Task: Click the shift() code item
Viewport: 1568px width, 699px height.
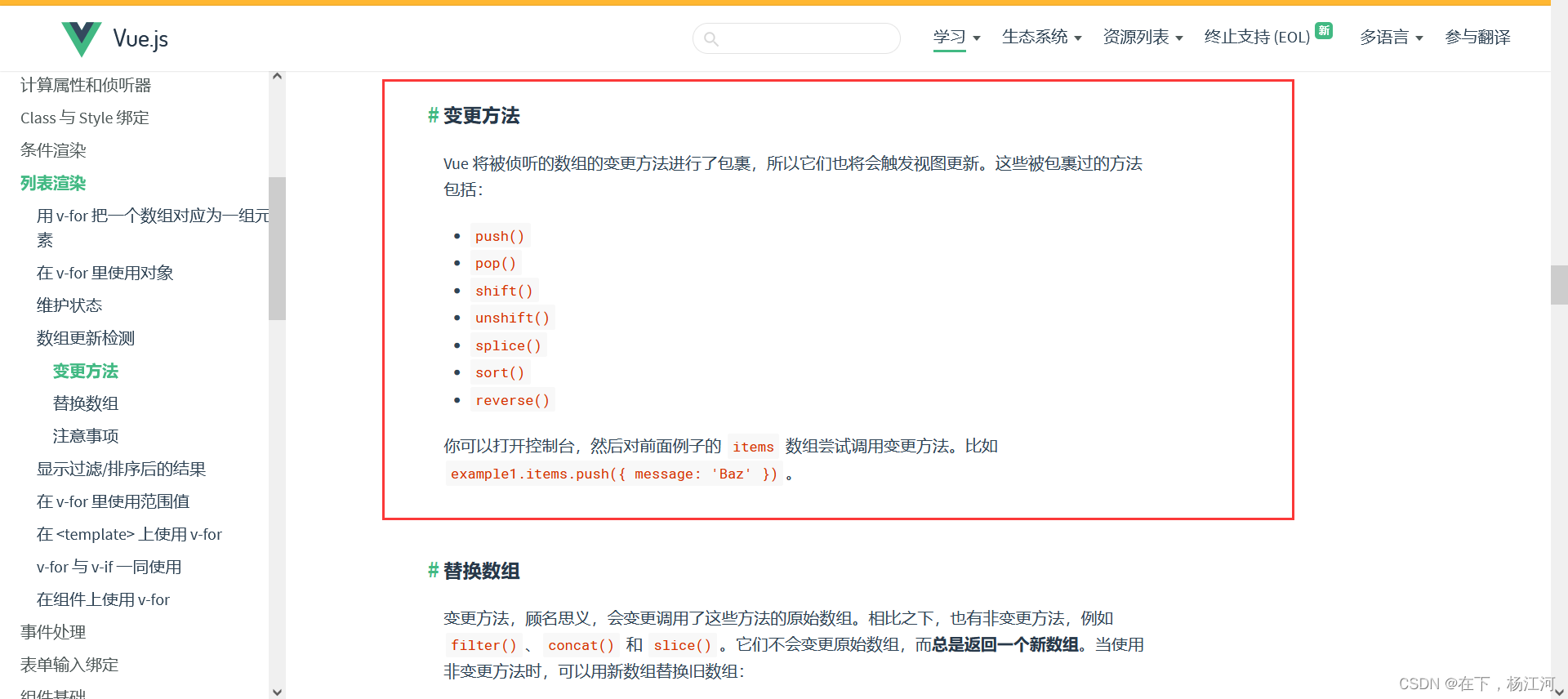Action: 504,291
